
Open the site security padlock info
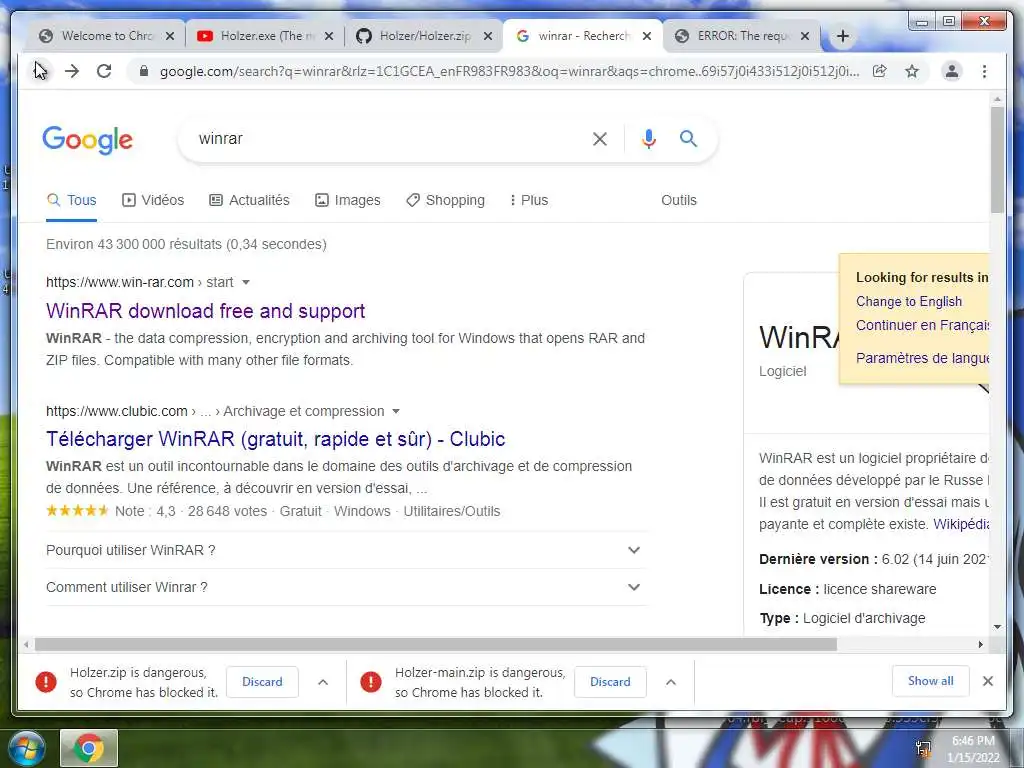144,71
